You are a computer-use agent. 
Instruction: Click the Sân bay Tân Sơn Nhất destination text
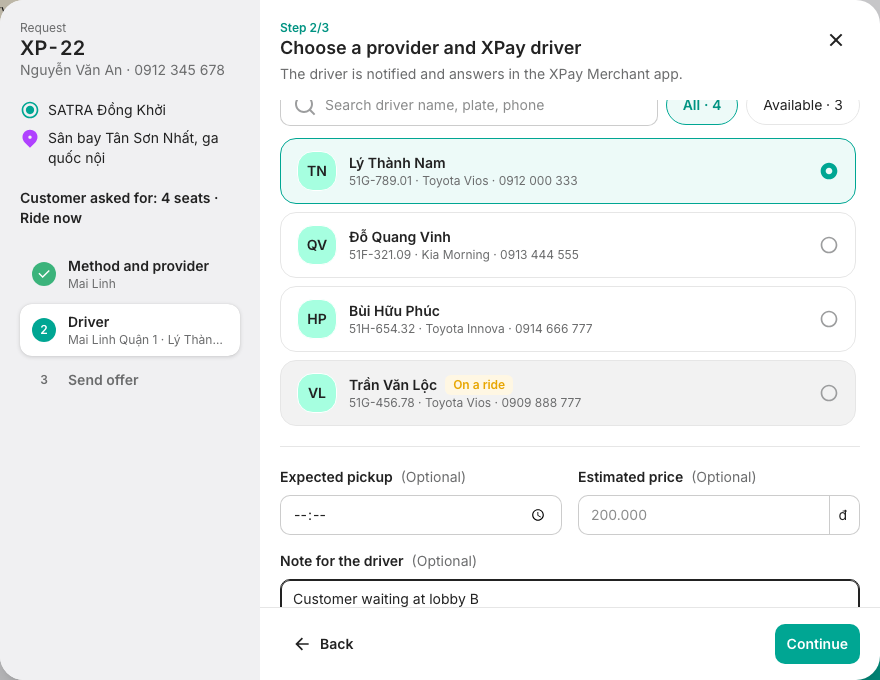coord(133,148)
